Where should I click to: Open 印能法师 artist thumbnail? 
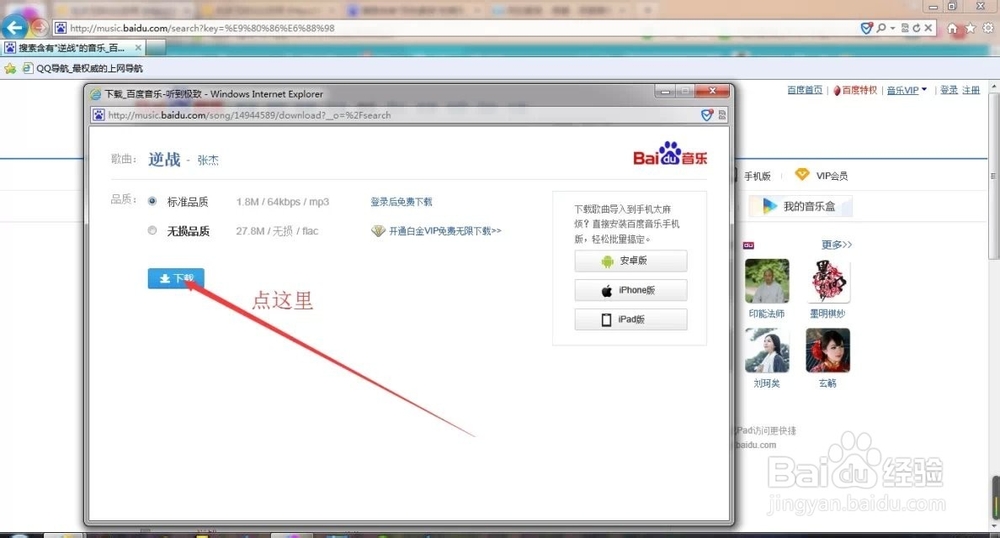coord(767,281)
